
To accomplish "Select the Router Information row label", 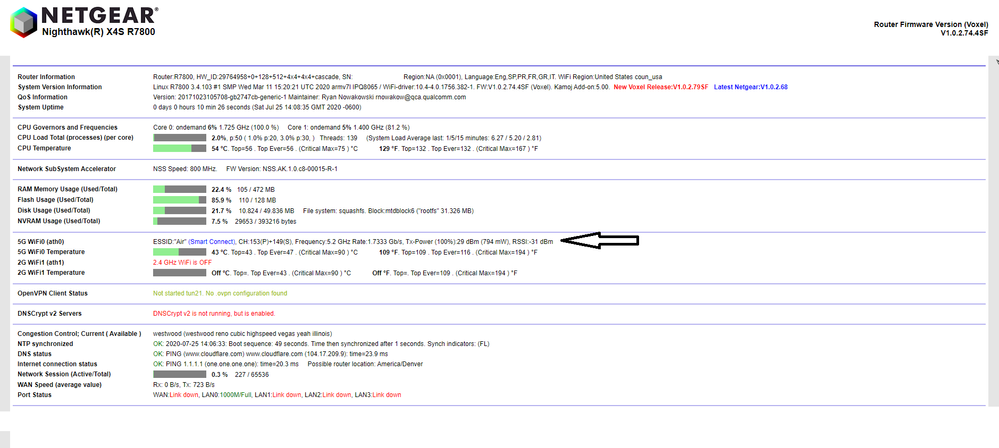I will 46,76.
